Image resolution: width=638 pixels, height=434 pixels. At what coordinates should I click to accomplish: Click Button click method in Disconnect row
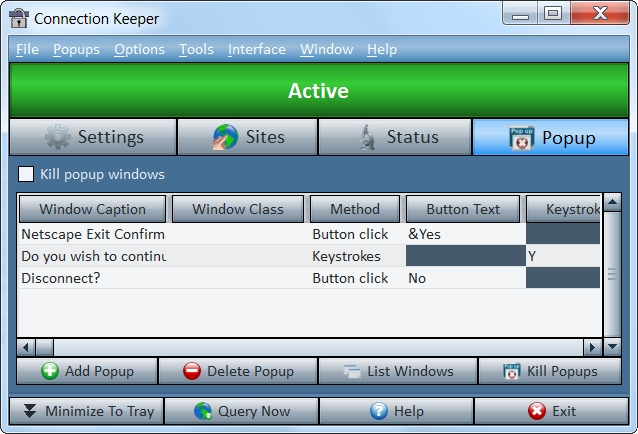[x=358, y=278]
